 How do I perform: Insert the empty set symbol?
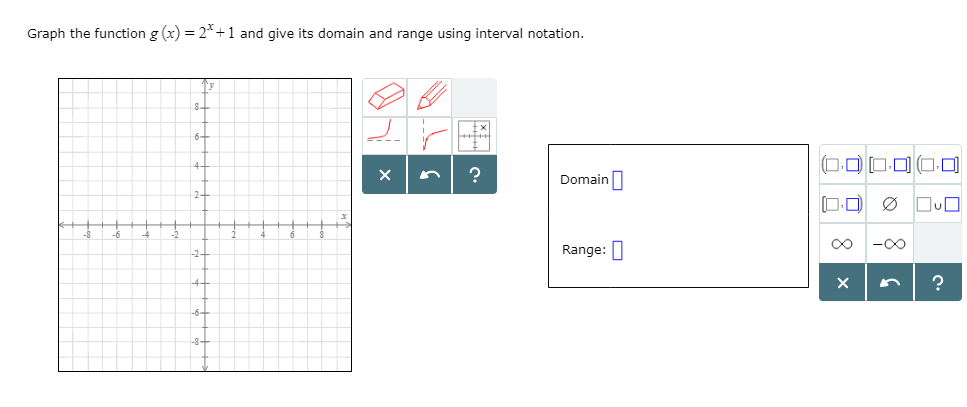coord(890,203)
